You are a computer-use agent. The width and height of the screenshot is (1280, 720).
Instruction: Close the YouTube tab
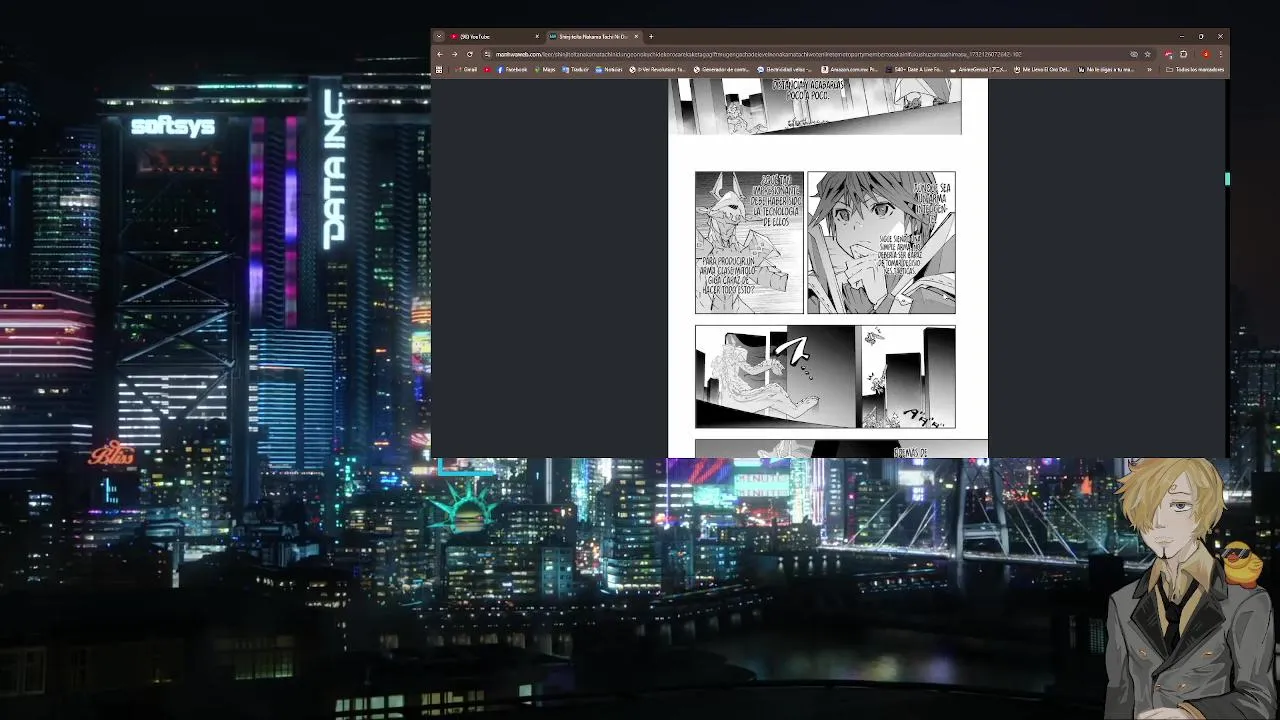pyautogui.click(x=537, y=36)
